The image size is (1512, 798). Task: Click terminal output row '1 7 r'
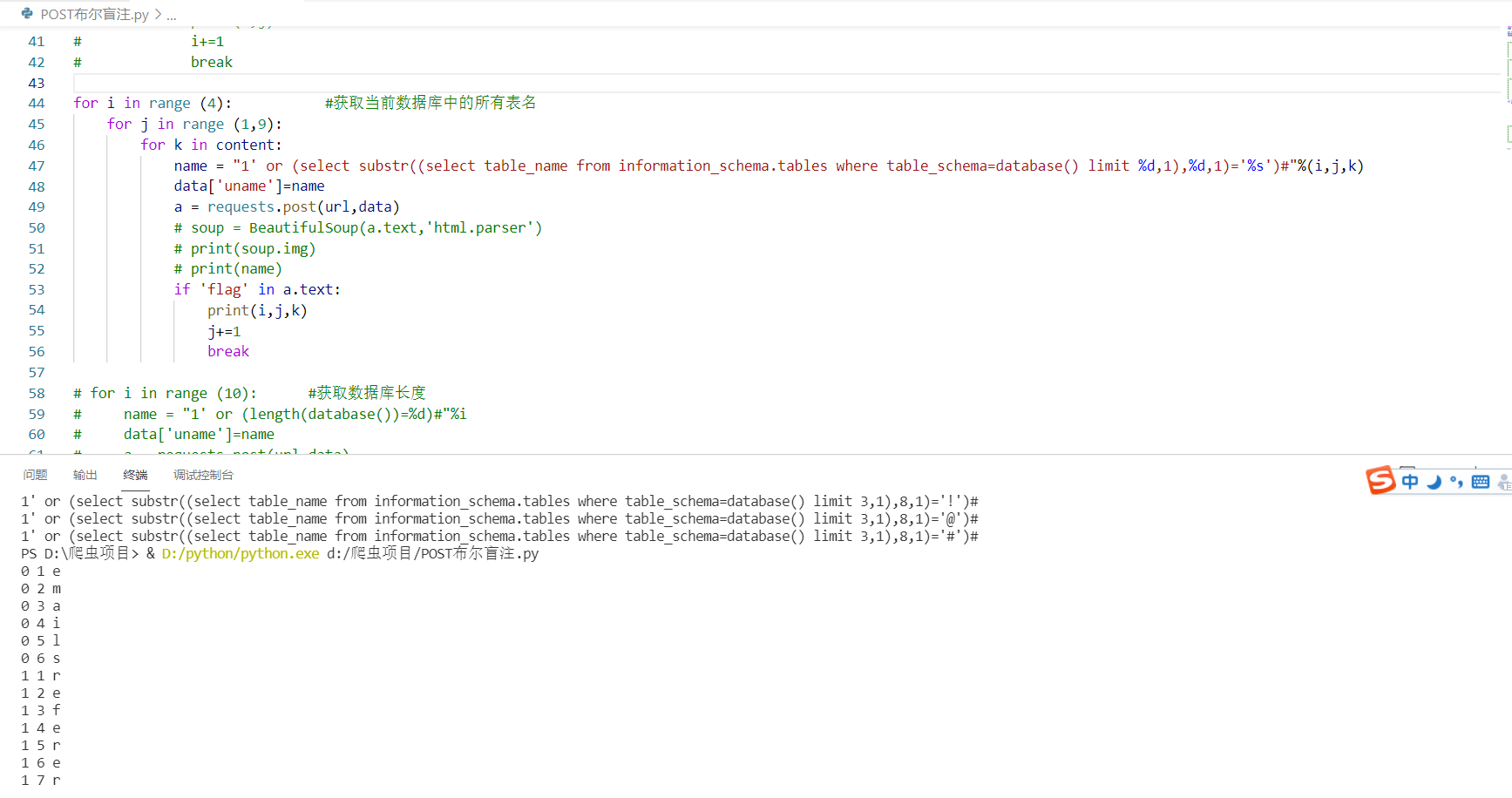(x=41, y=781)
